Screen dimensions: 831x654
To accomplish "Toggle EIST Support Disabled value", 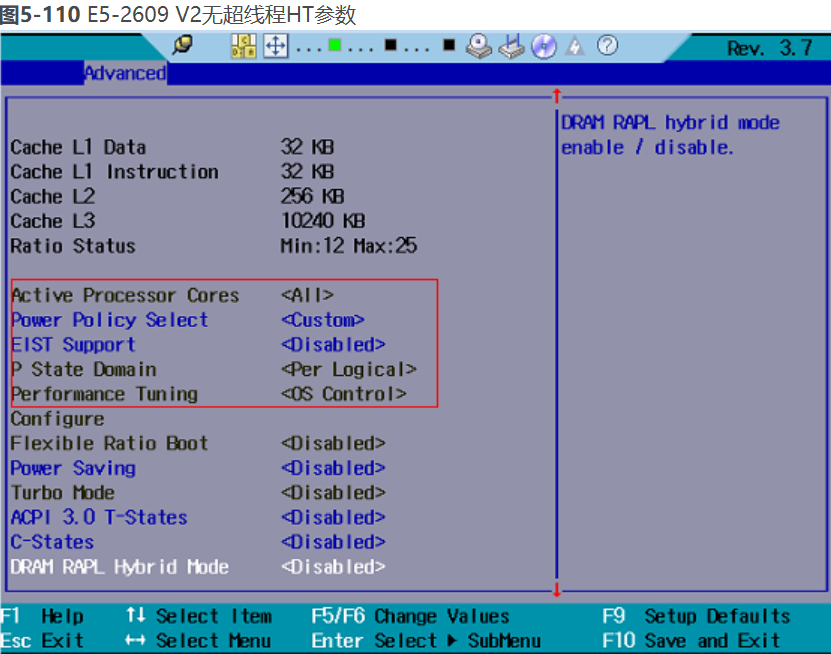I will pos(333,345).
